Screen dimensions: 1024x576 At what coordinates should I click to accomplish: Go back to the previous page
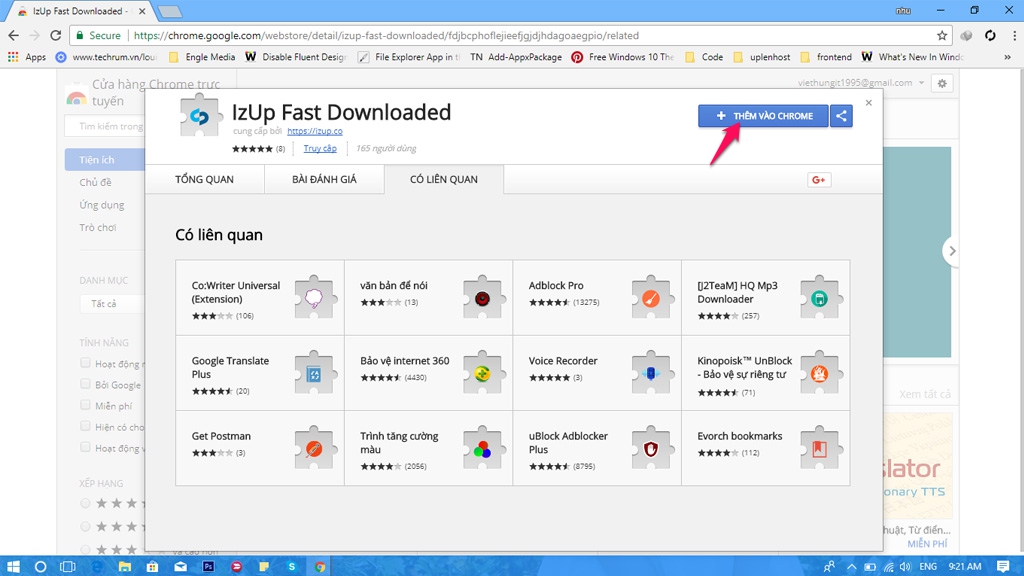[14, 35]
